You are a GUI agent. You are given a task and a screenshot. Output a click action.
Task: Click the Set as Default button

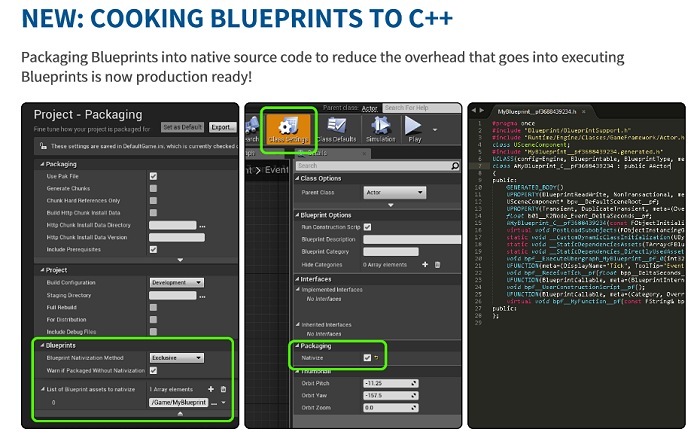click(182, 127)
